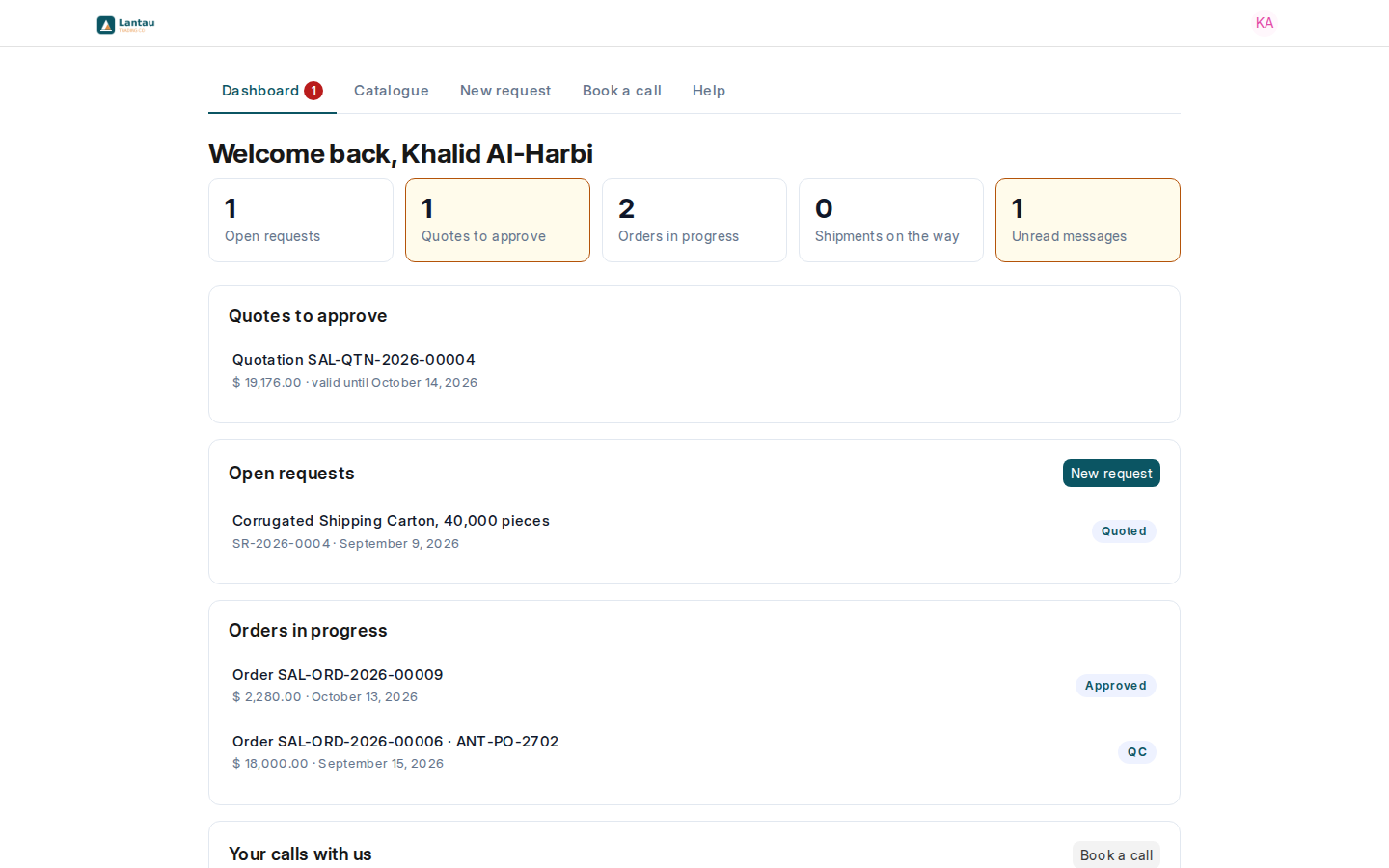Click the Shipments on the way card
Image resolution: width=1389 pixels, height=868 pixels.
tap(891, 220)
